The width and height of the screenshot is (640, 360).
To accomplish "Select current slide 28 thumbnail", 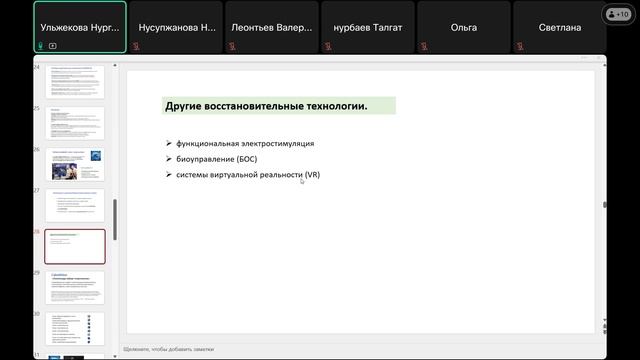I will [75, 247].
